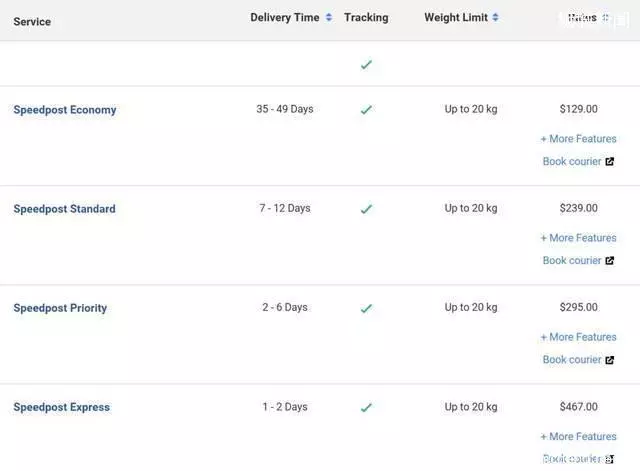Open the Speedpost Economy service link

[65, 110]
